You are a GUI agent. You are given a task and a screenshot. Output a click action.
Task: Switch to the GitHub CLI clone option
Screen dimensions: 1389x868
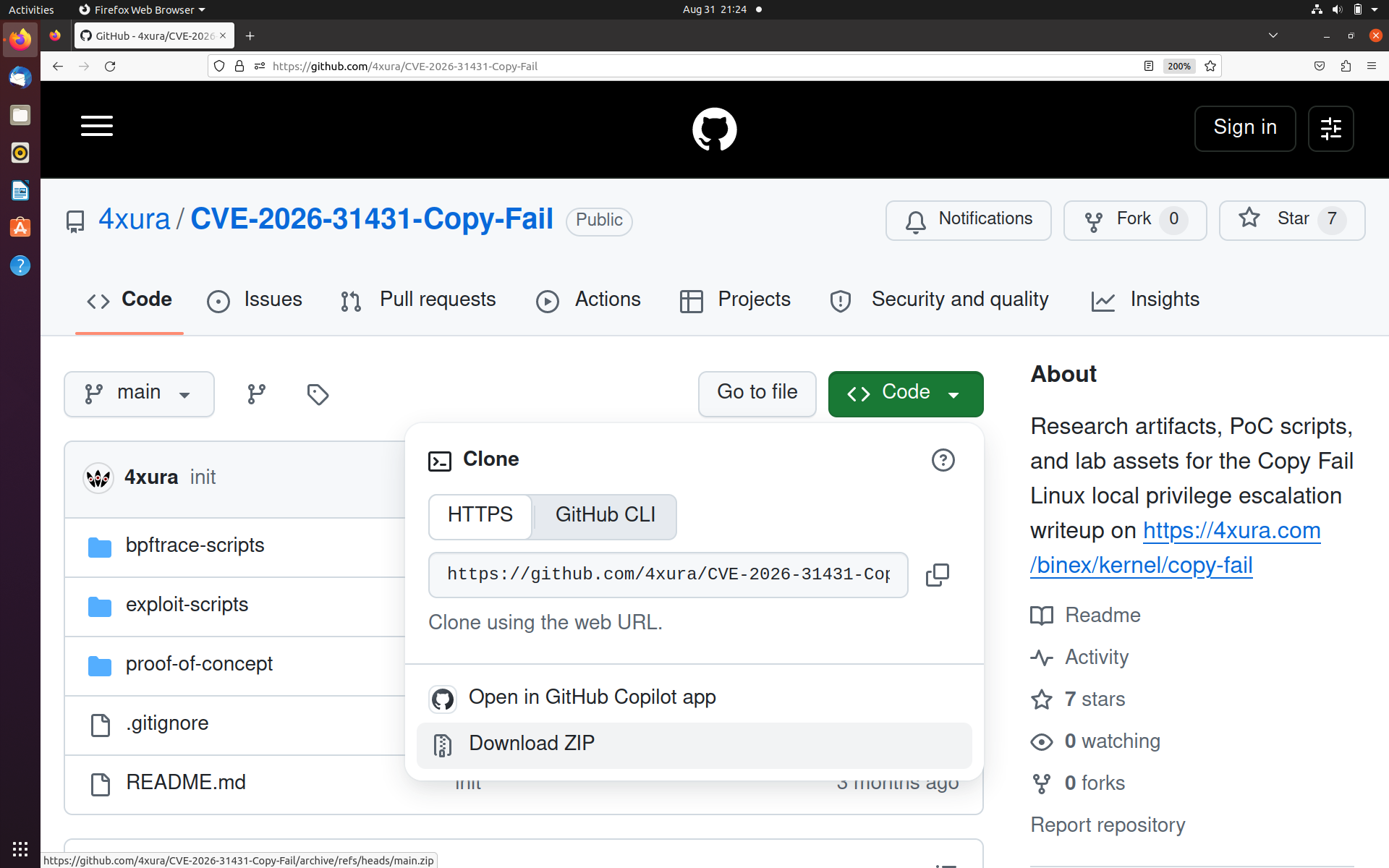[x=606, y=516]
